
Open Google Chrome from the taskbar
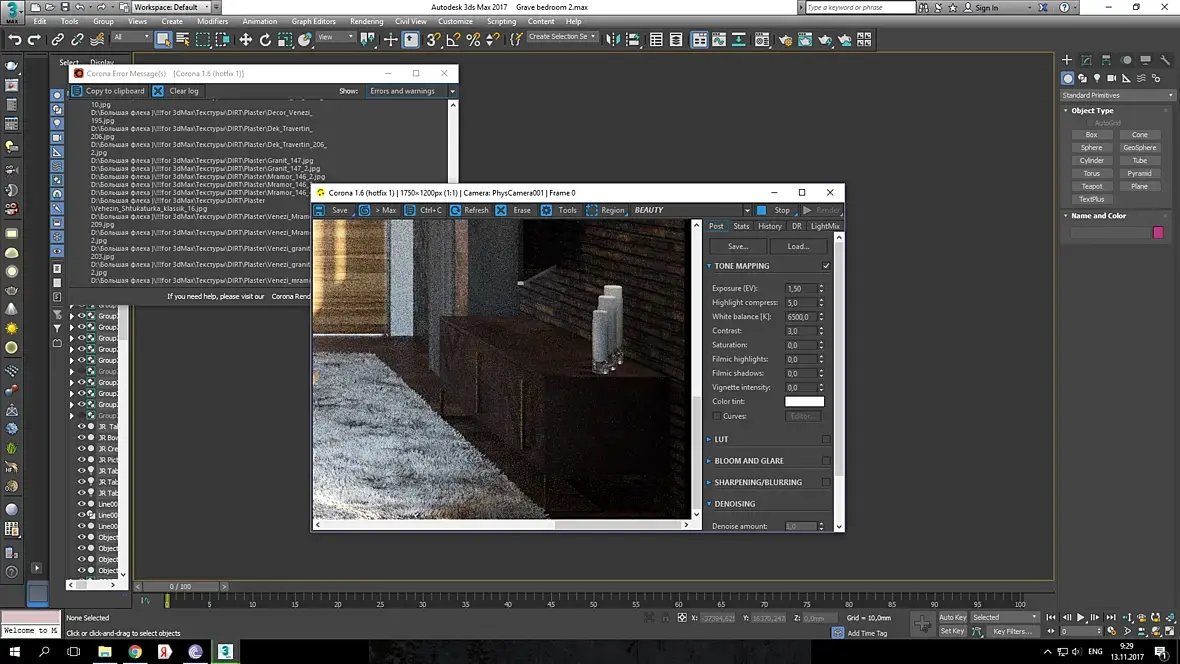(x=135, y=651)
